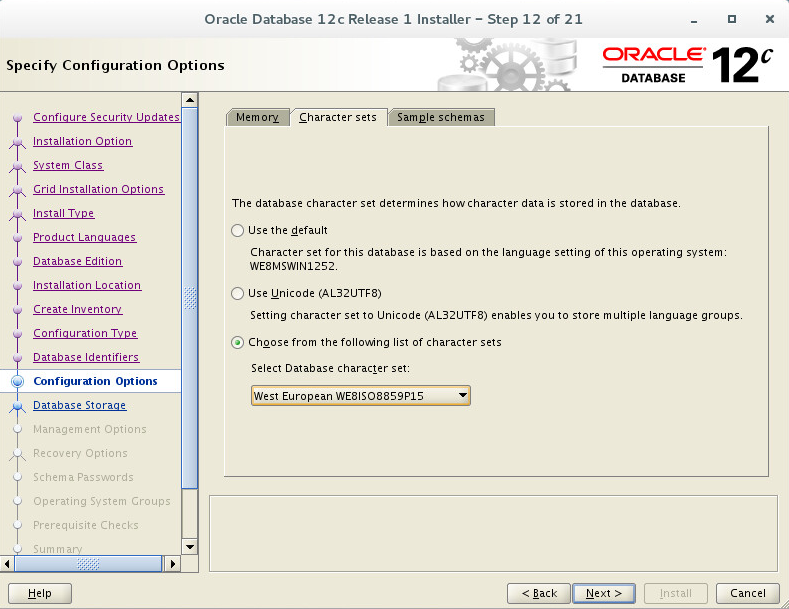
Task: Click the active step marker beside Configuration Options
Action: [x=18, y=382]
